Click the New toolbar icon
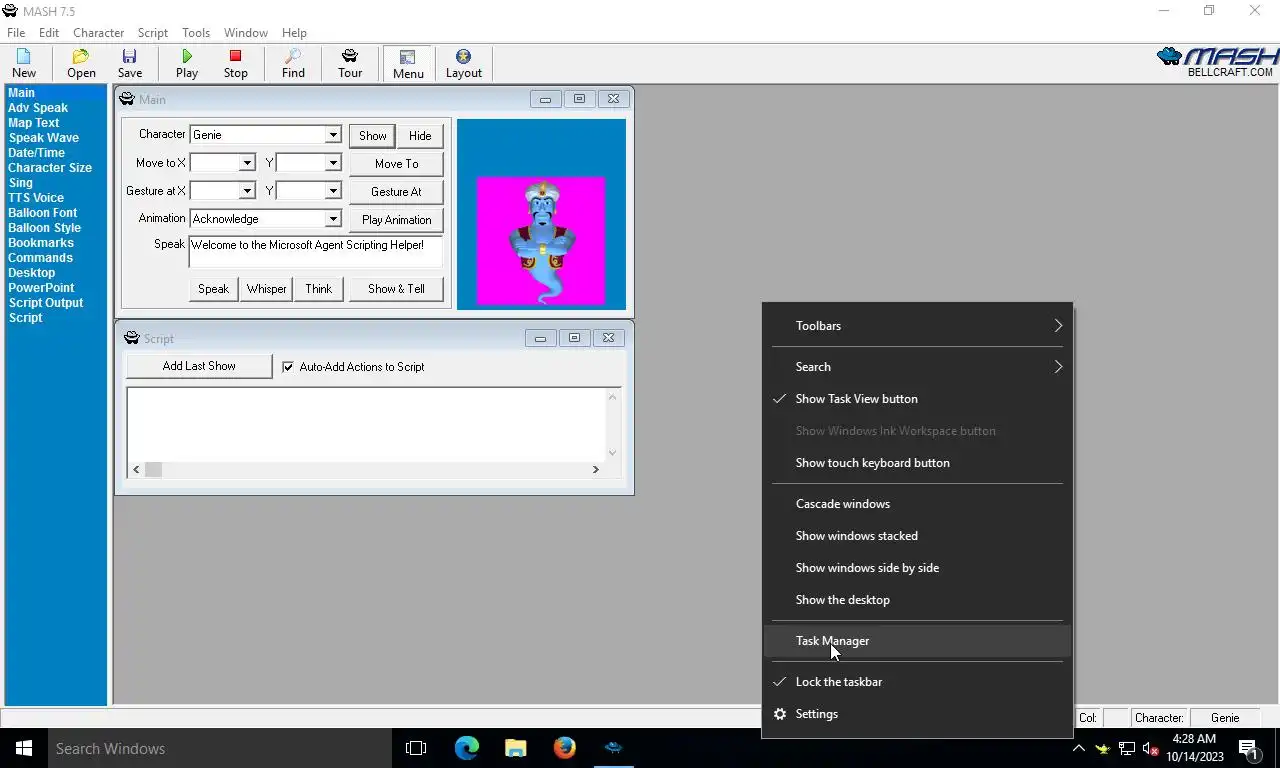This screenshot has height=768, width=1280. (x=24, y=63)
